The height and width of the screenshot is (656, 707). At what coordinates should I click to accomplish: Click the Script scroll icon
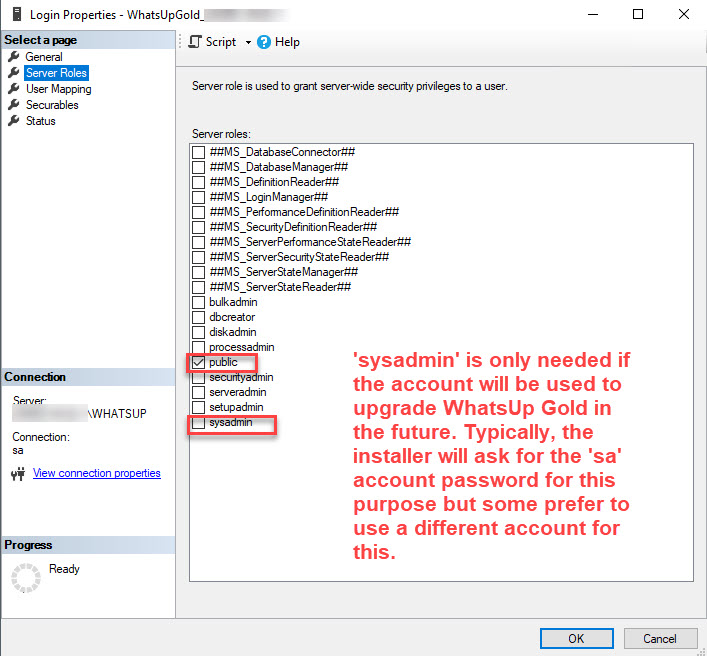tap(195, 42)
